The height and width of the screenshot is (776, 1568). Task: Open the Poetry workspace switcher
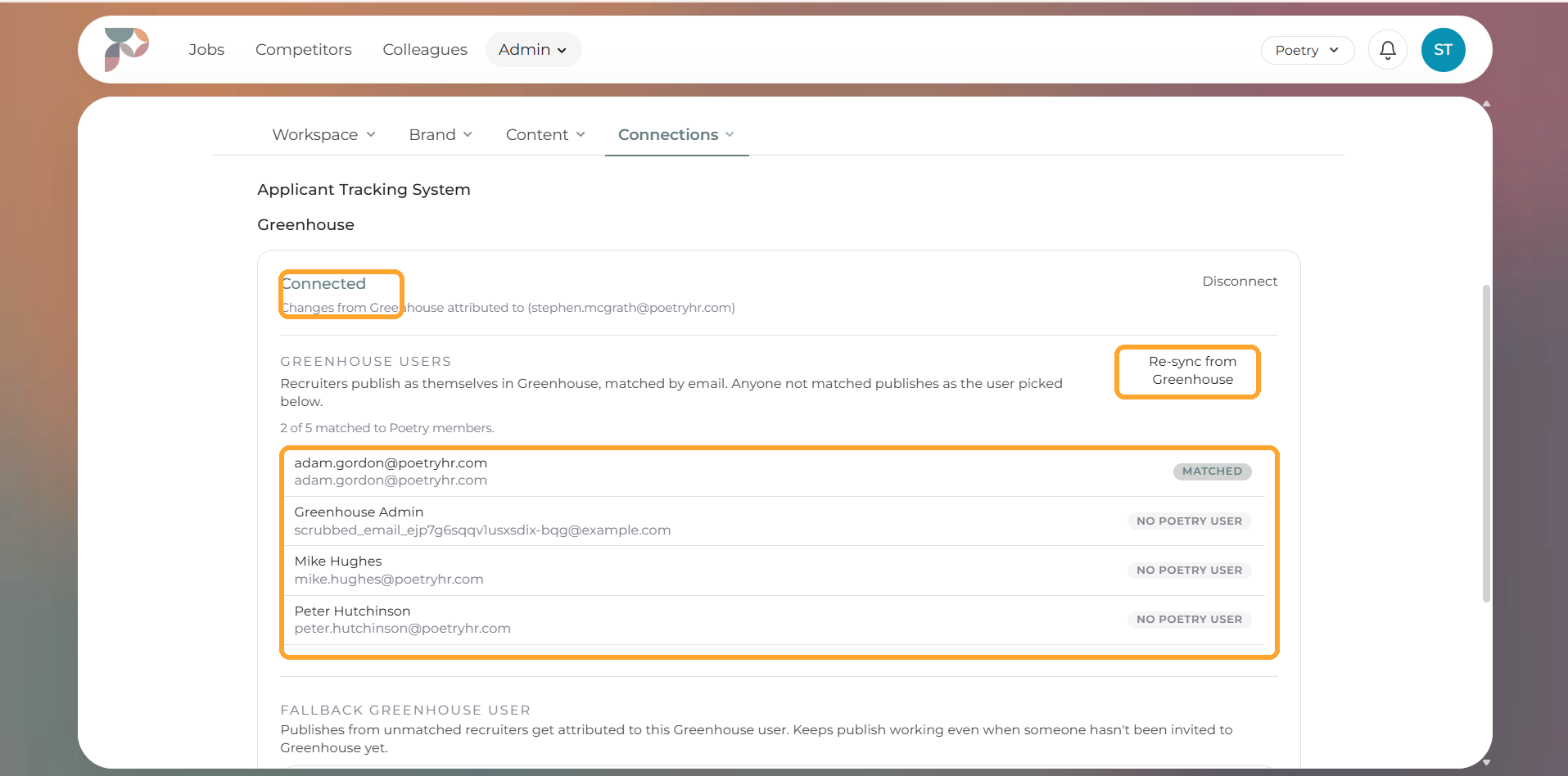1308,50
